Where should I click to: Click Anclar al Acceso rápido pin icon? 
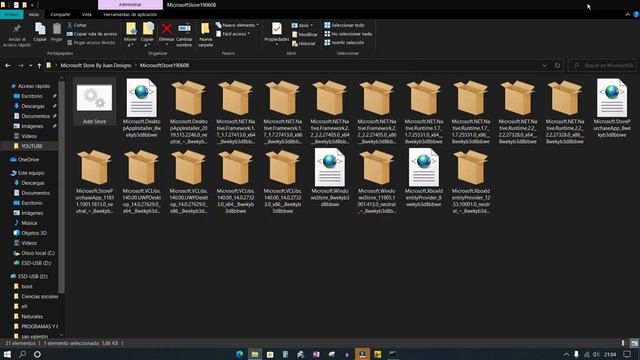pyautogui.click(x=17, y=29)
